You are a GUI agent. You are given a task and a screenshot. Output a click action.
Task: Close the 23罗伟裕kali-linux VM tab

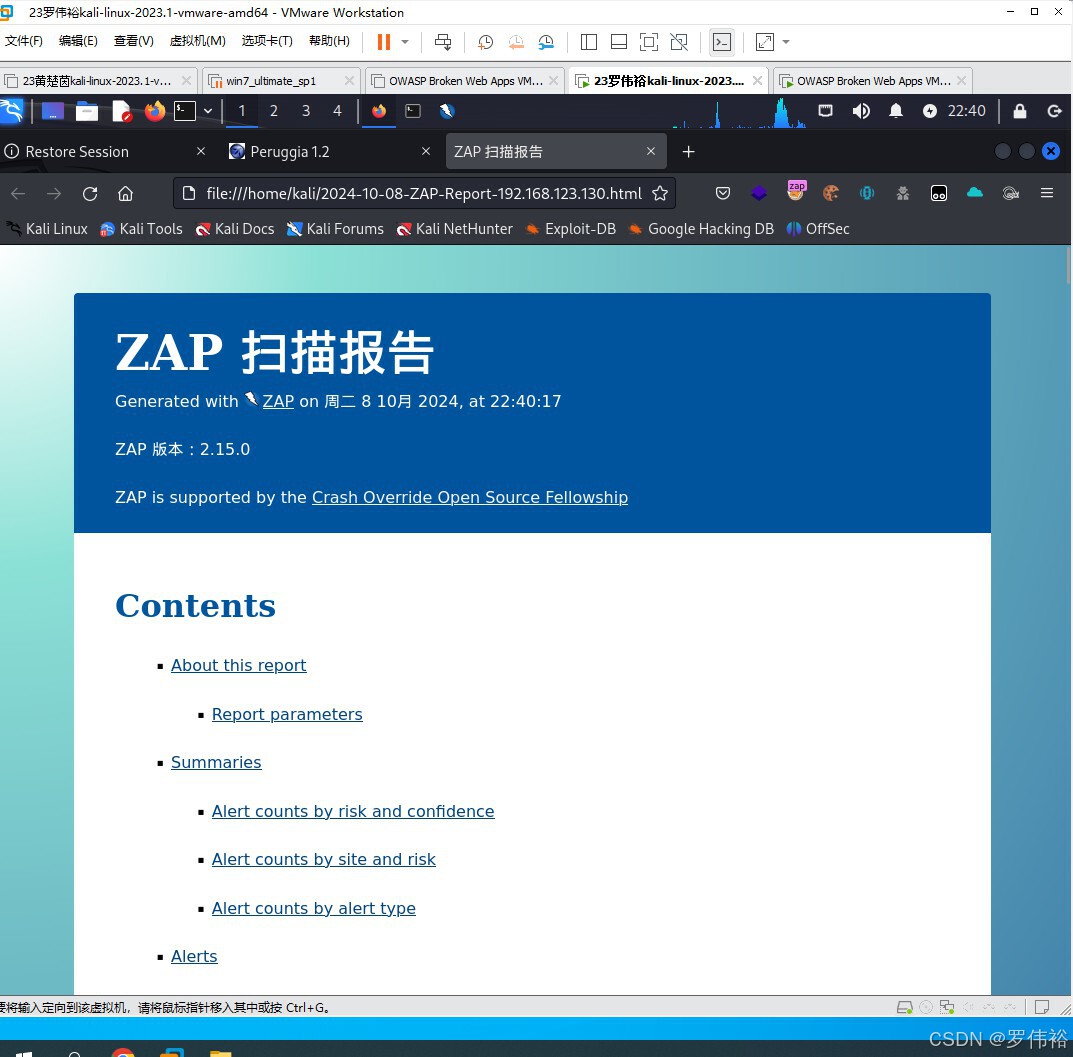click(757, 81)
